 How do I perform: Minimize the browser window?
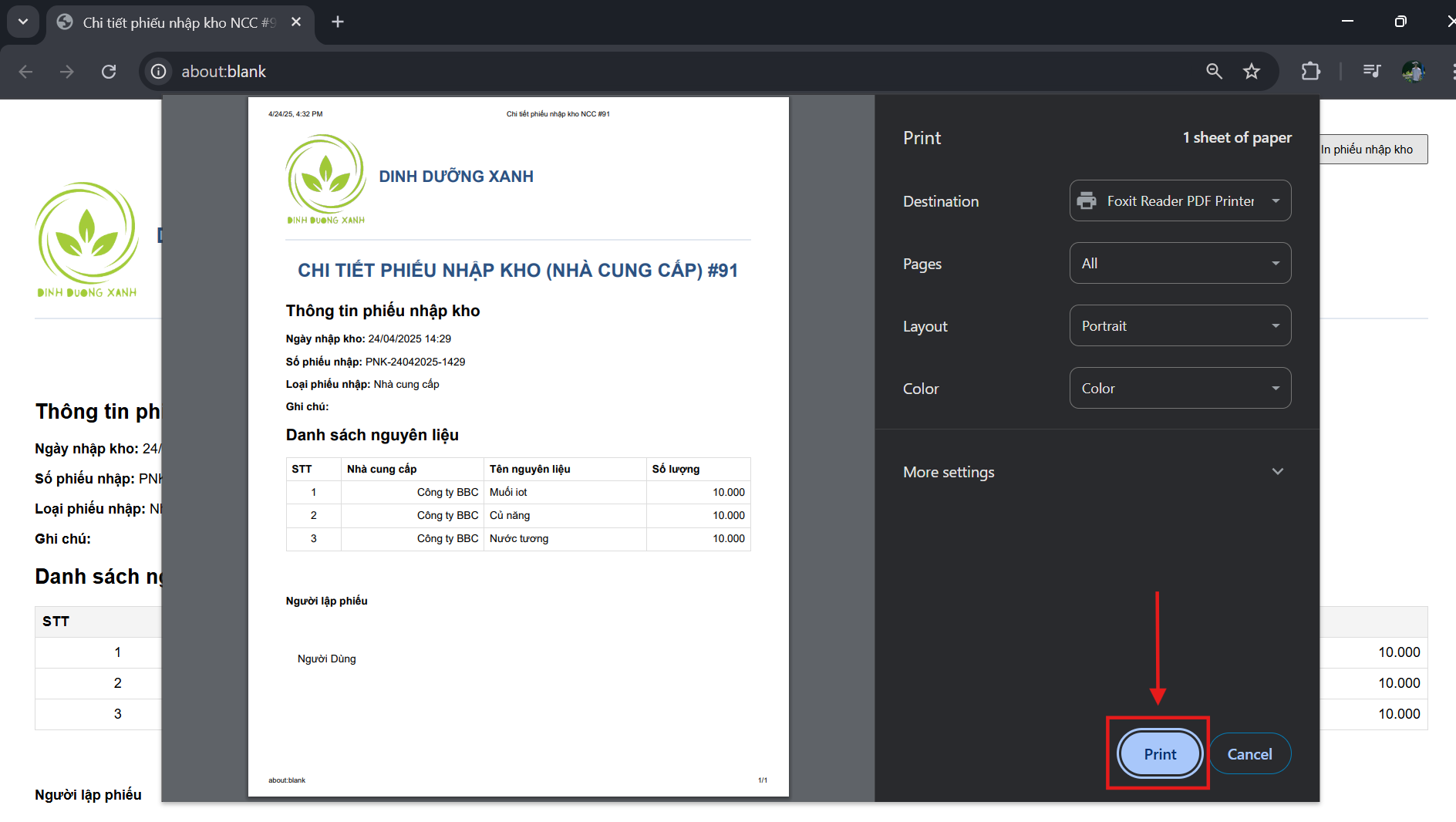(x=1347, y=22)
